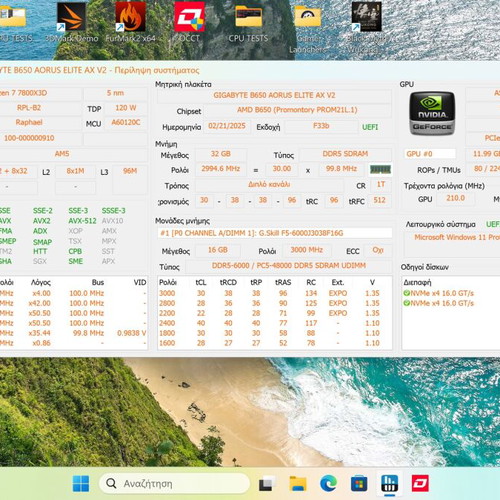Viewport: 500px width, 500px height.
Task: Click the module size value 16 GB
Action: [x=218, y=250]
